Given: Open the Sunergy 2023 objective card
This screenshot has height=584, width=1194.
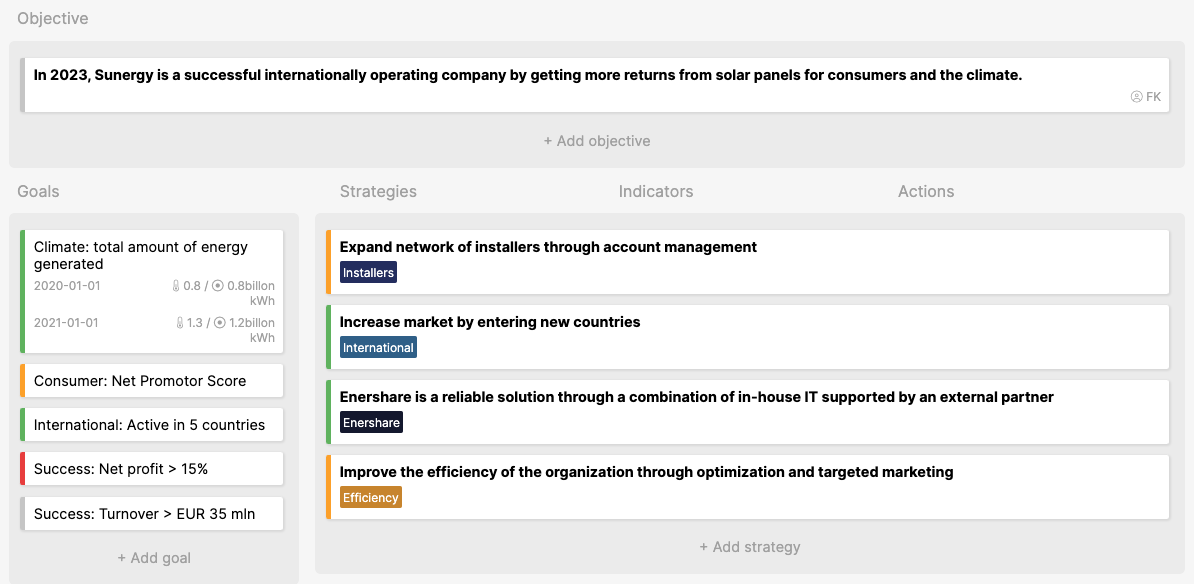Looking at the screenshot, I should pos(595,85).
